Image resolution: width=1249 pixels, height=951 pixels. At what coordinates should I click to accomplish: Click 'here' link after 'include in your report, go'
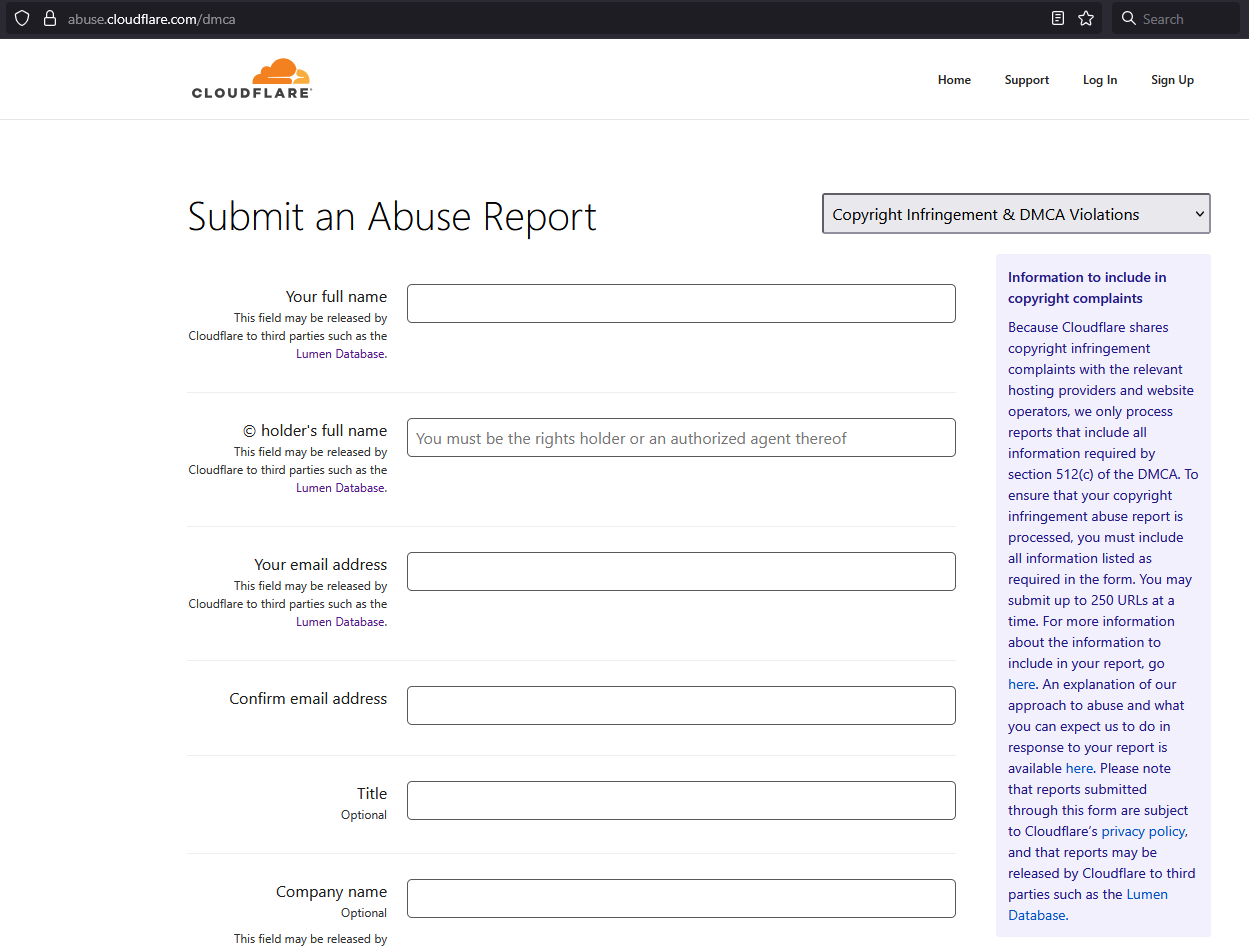click(1021, 684)
